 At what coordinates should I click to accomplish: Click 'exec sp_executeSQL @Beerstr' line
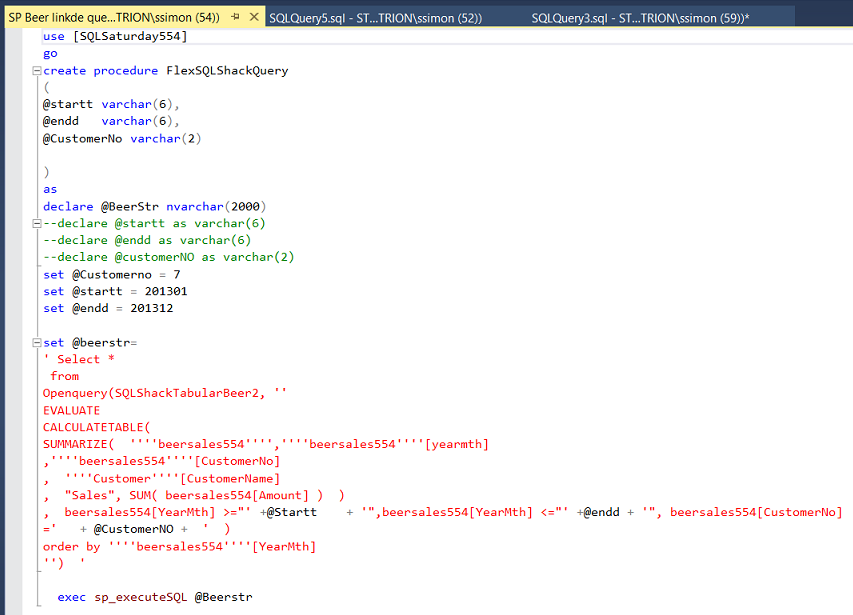tap(155, 597)
